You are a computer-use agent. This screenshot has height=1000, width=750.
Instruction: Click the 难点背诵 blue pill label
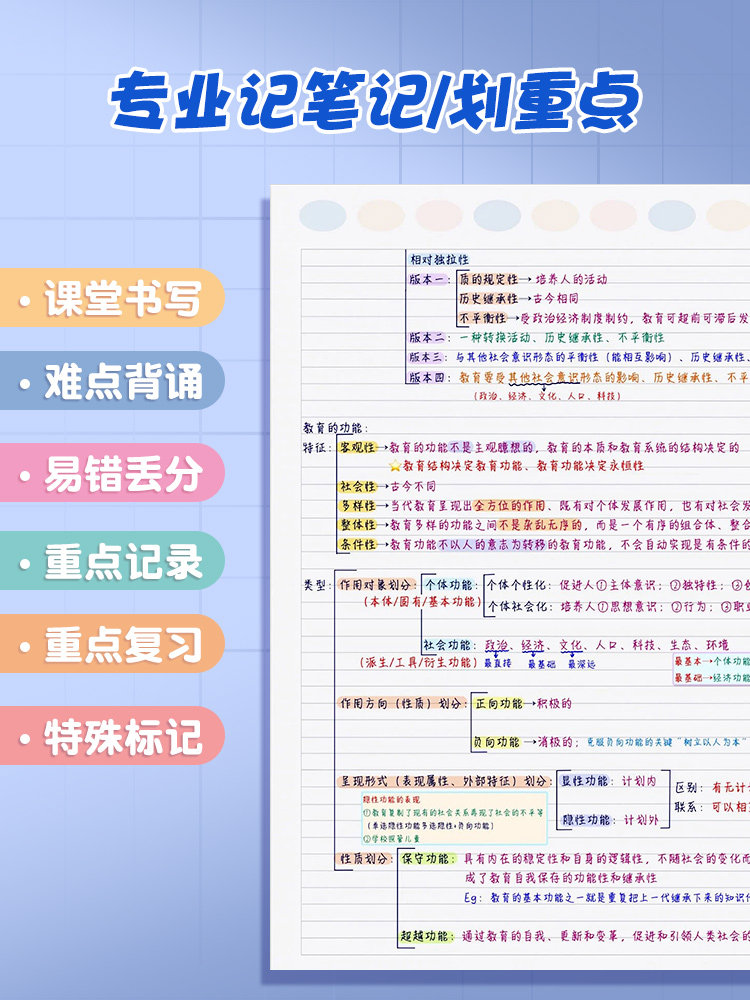tap(112, 381)
